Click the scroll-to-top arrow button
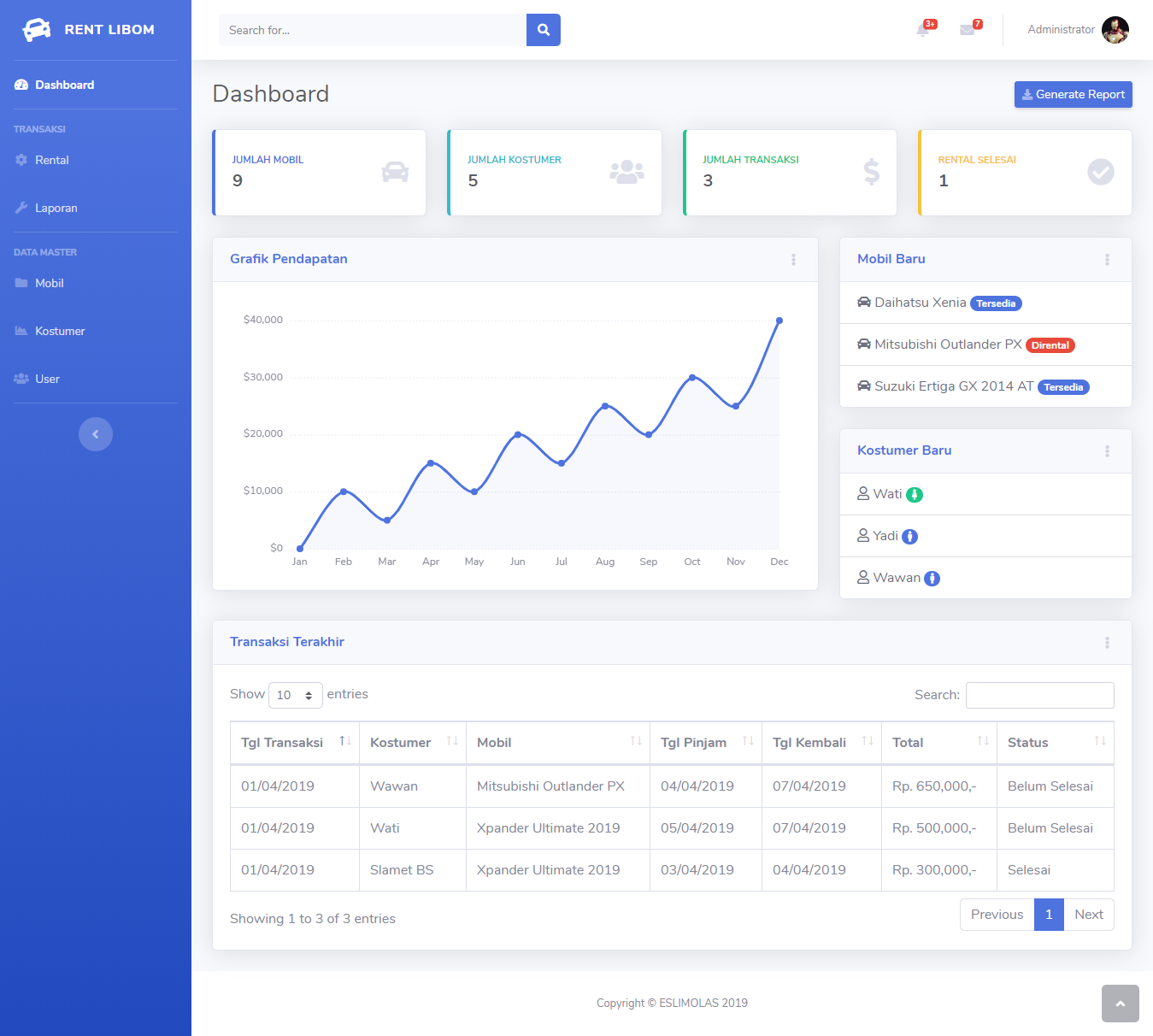This screenshot has width=1153, height=1036. coord(1120,1004)
